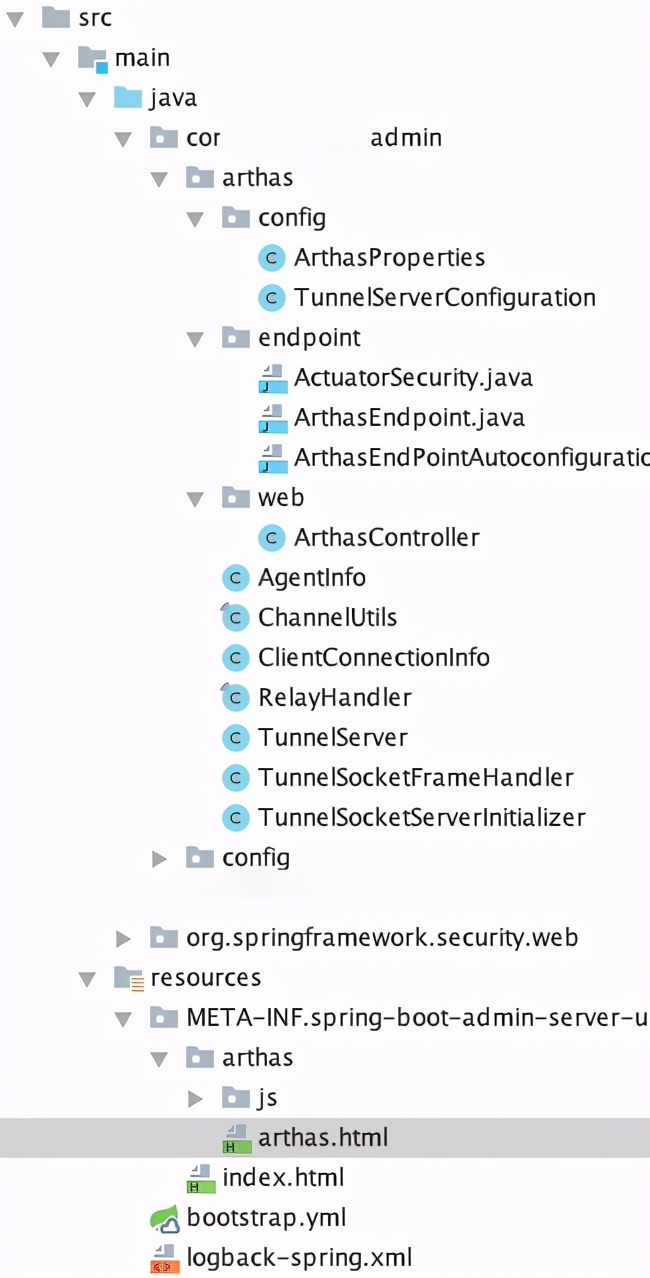This screenshot has width=650, height=1278.
Task: Expand the collapsed config folder below TunnelSocketServerInitializer
Action: [159, 857]
